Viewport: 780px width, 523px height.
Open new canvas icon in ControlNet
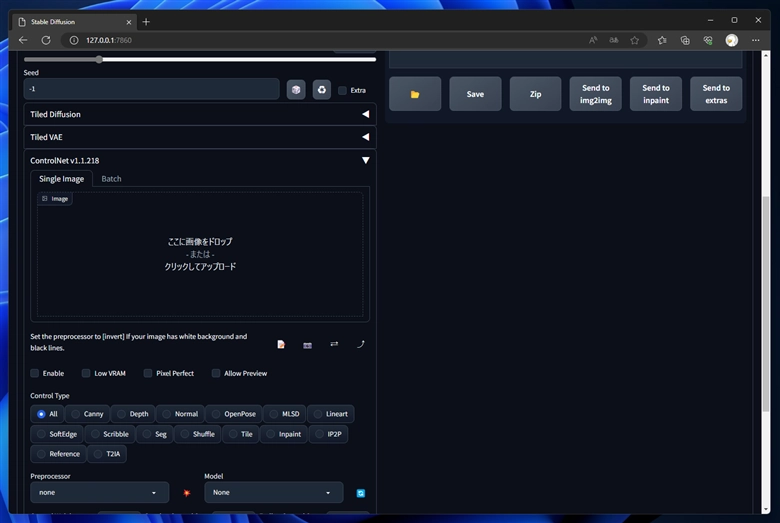point(281,344)
